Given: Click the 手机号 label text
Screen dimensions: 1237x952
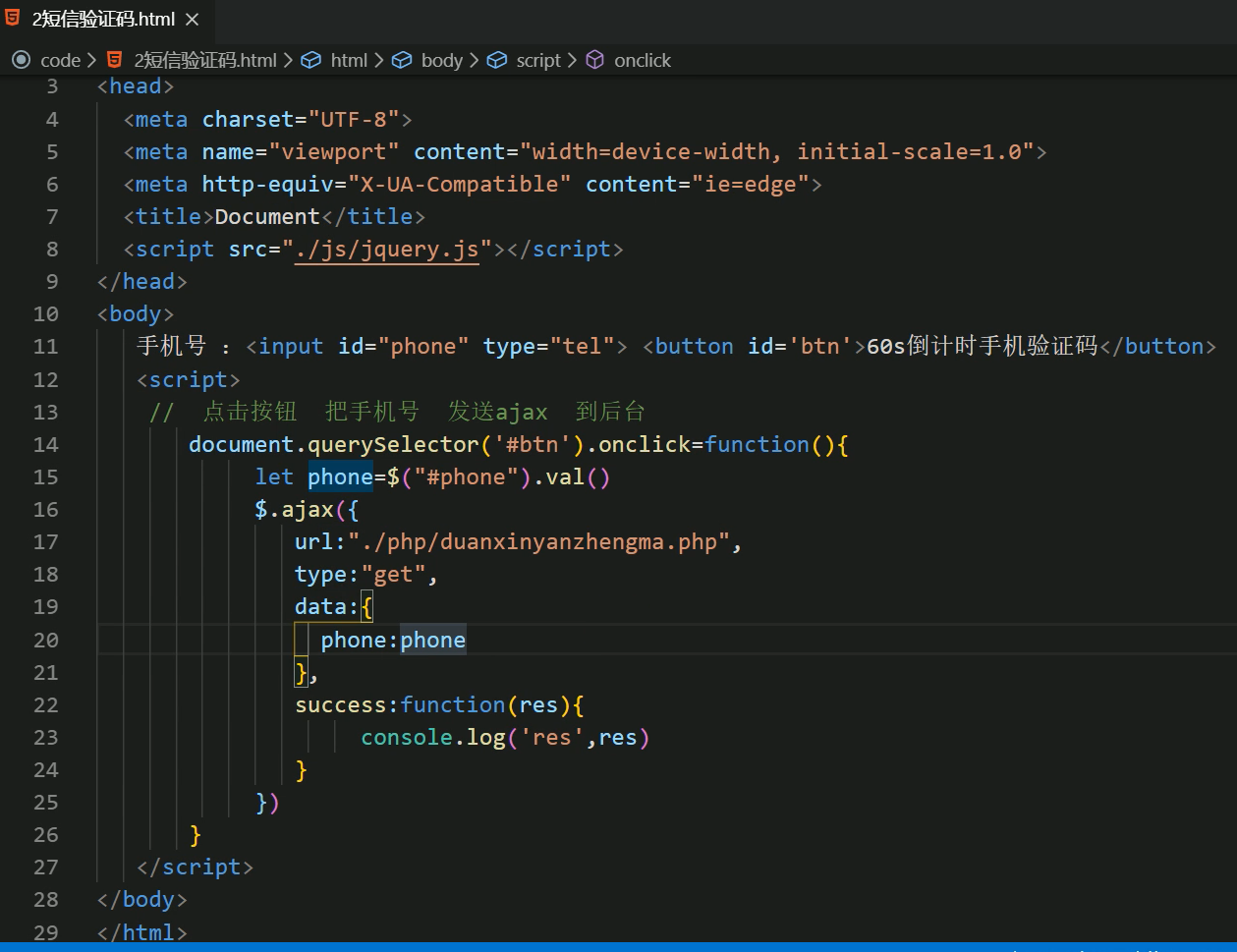Looking at the screenshot, I should [172, 346].
